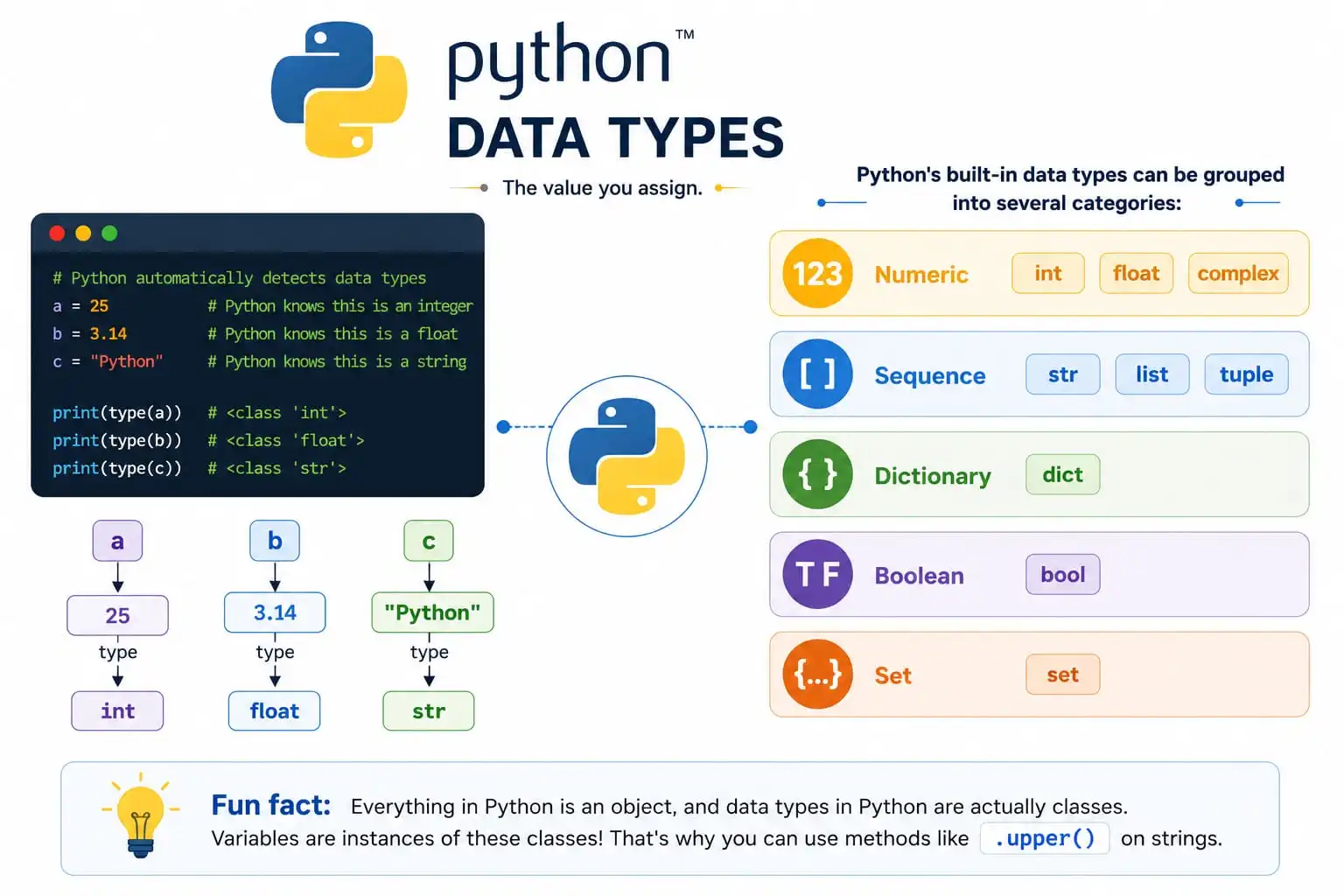Click the "type" label under "Python"
Viewport: 1344px width, 896px height.
pos(429,652)
